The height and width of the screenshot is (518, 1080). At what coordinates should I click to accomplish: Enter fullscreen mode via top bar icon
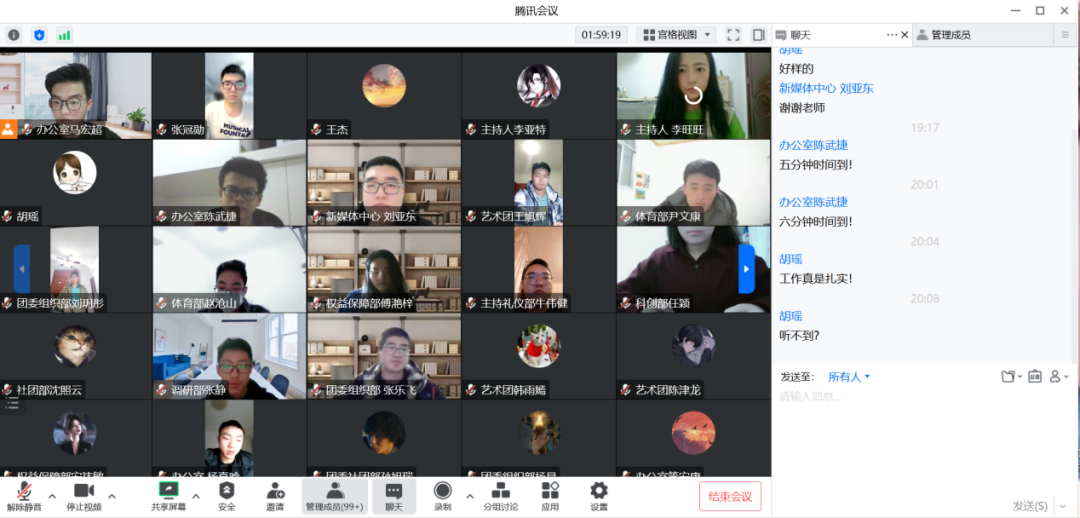tap(733, 35)
